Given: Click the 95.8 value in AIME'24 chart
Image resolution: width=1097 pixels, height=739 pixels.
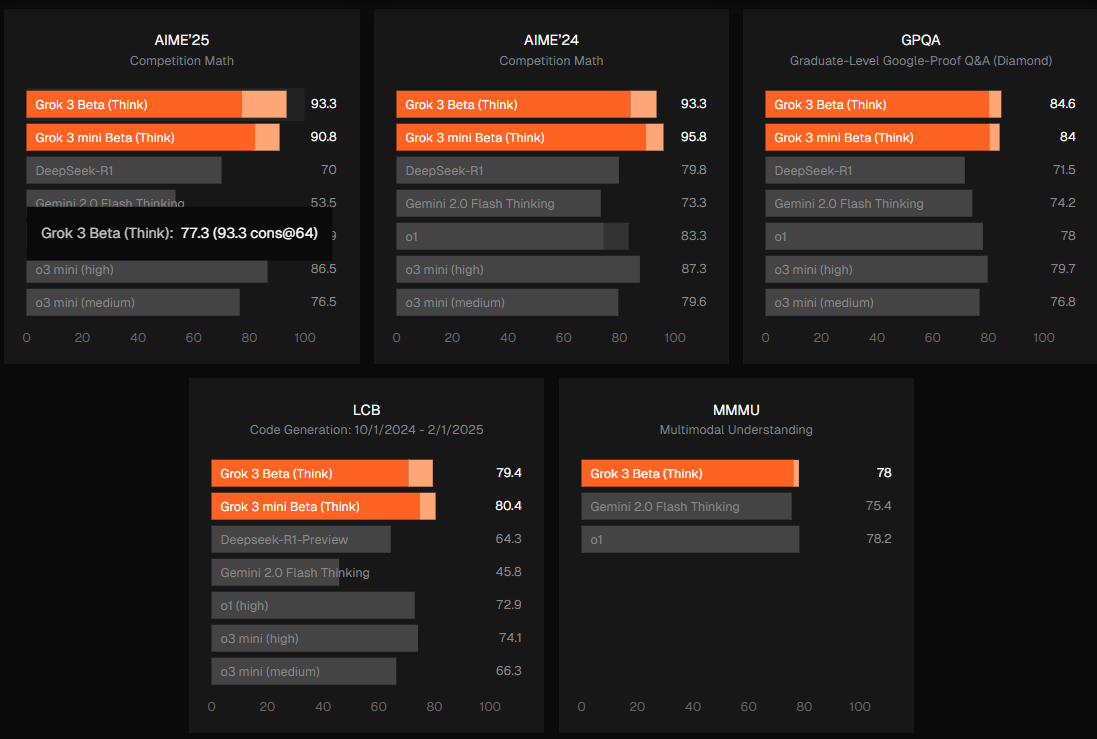Looking at the screenshot, I should click(x=693, y=137).
